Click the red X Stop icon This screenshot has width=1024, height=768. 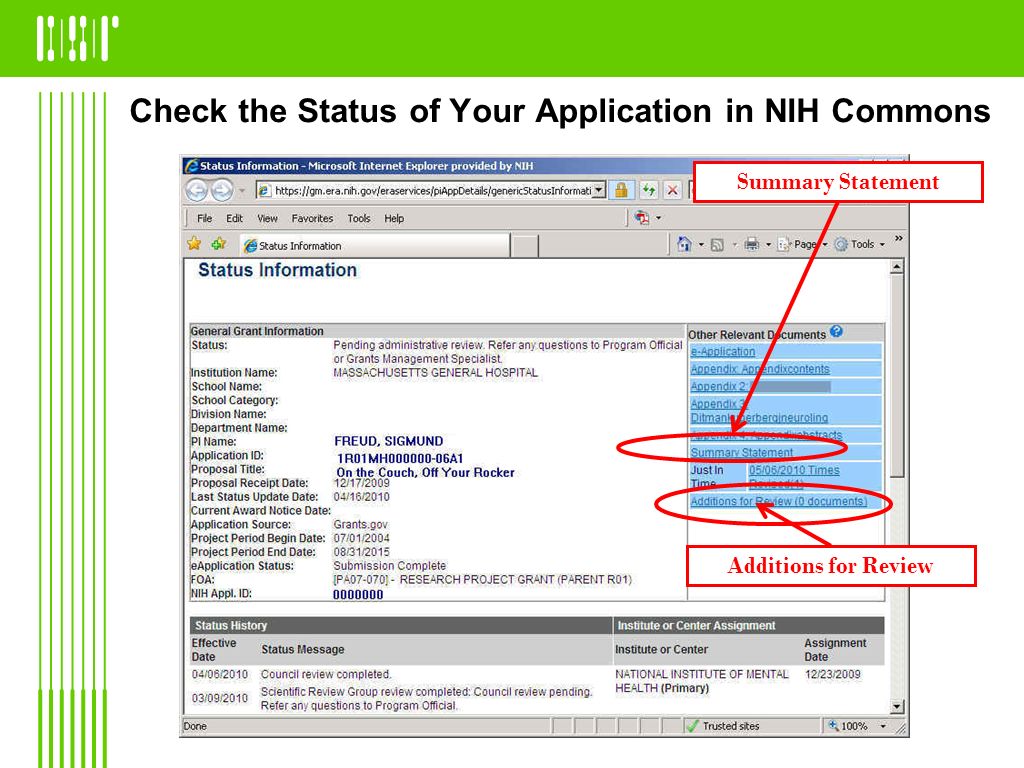(x=672, y=190)
